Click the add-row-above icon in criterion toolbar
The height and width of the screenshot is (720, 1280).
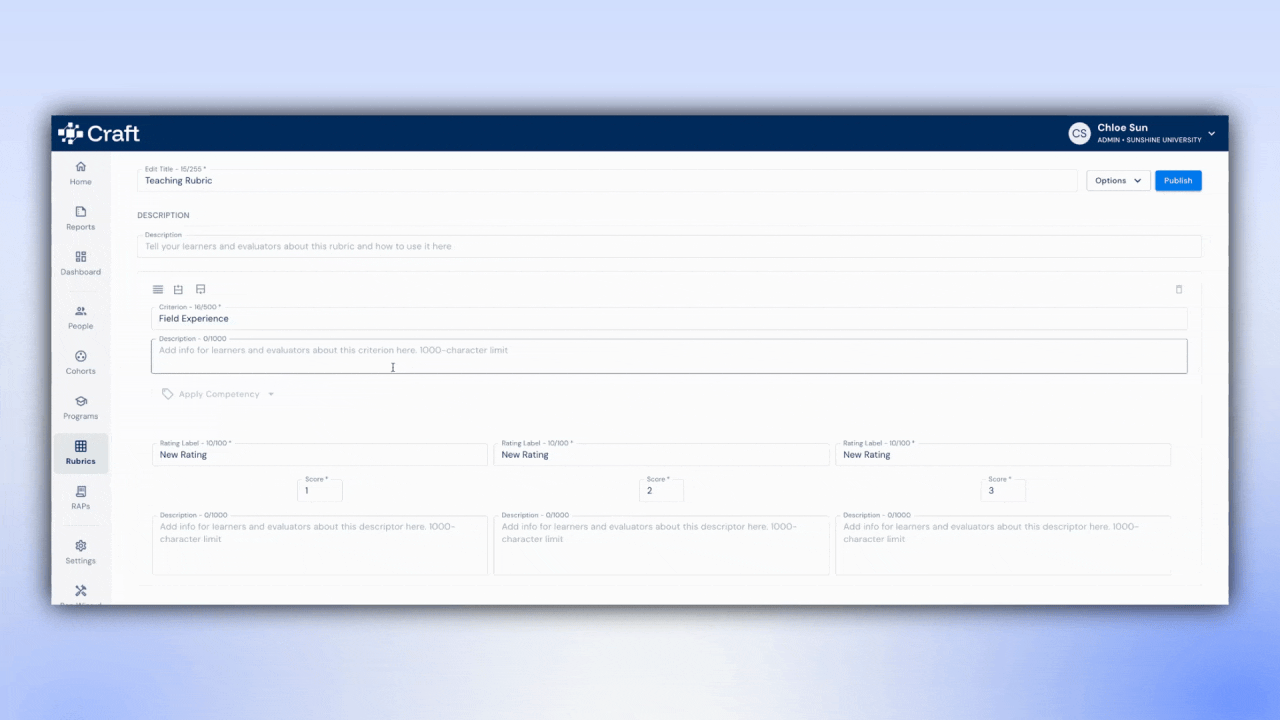179,289
